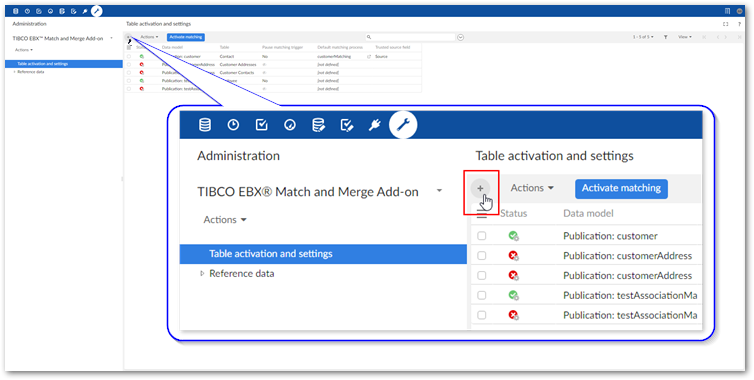
Task: Open the table Actions menu in enlarged callout
Action: click(532, 188)
